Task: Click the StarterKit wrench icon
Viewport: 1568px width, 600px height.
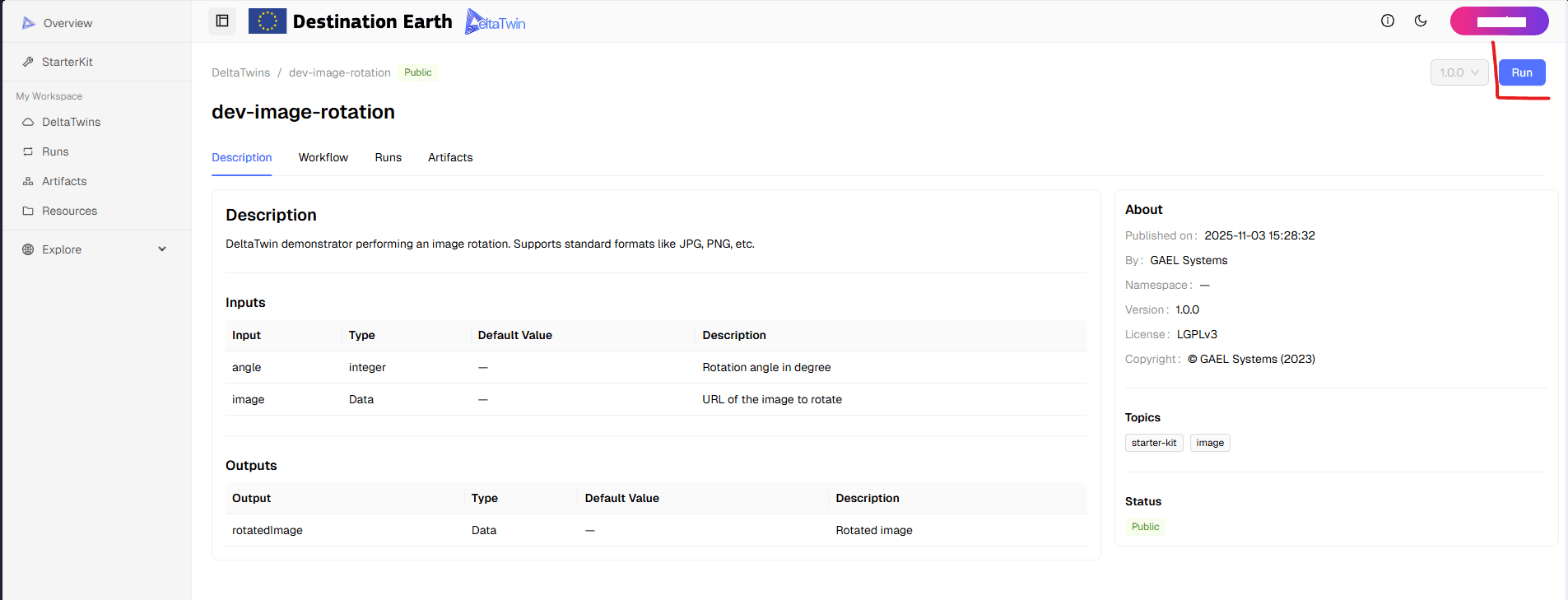Action: pyautogui.click(x=28, y=62)
